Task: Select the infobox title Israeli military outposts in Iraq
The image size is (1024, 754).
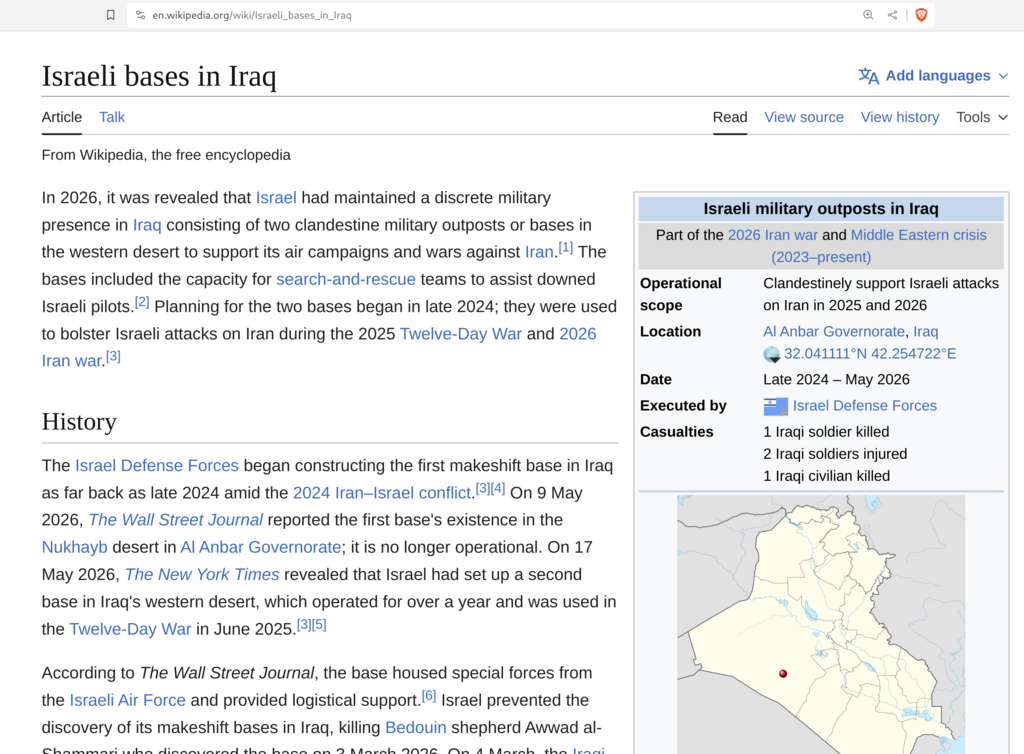Action: (821, 209)
